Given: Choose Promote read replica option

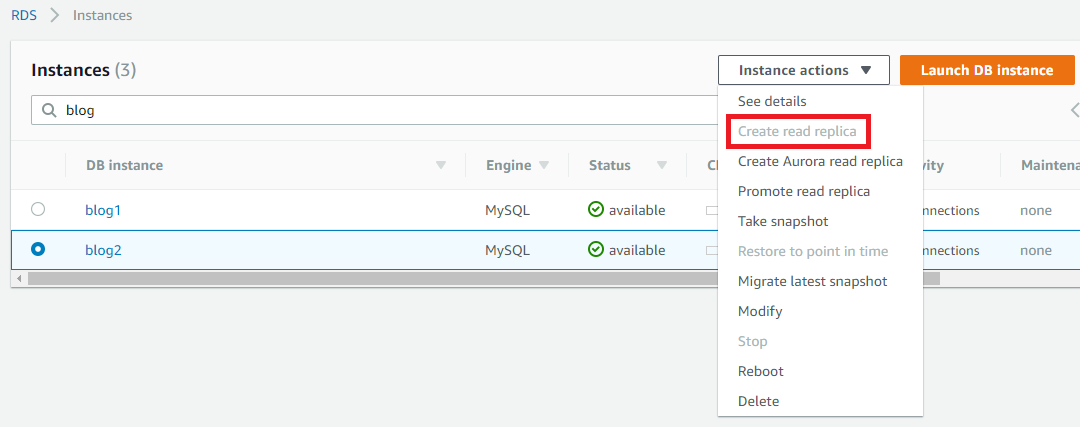Looking at the screenshot, I should coord(804,191).
